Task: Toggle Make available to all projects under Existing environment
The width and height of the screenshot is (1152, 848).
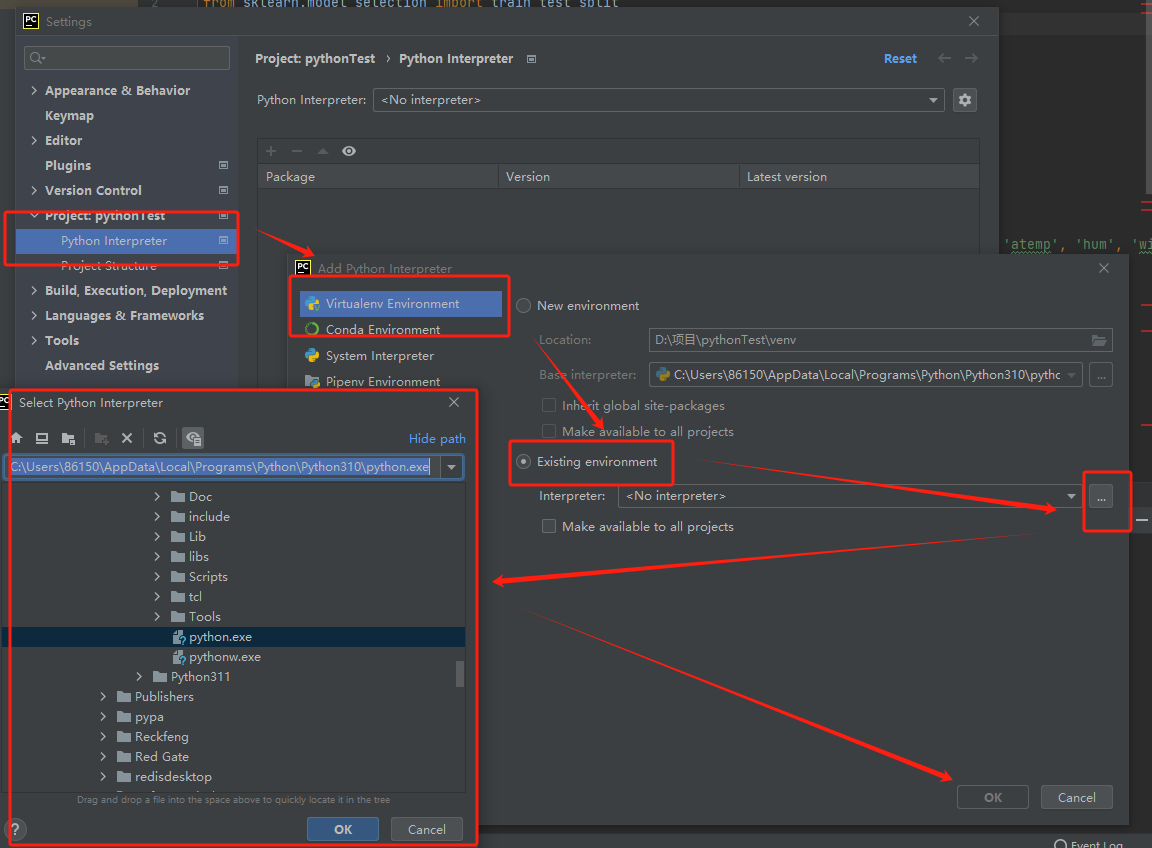Action: [549, 526]
